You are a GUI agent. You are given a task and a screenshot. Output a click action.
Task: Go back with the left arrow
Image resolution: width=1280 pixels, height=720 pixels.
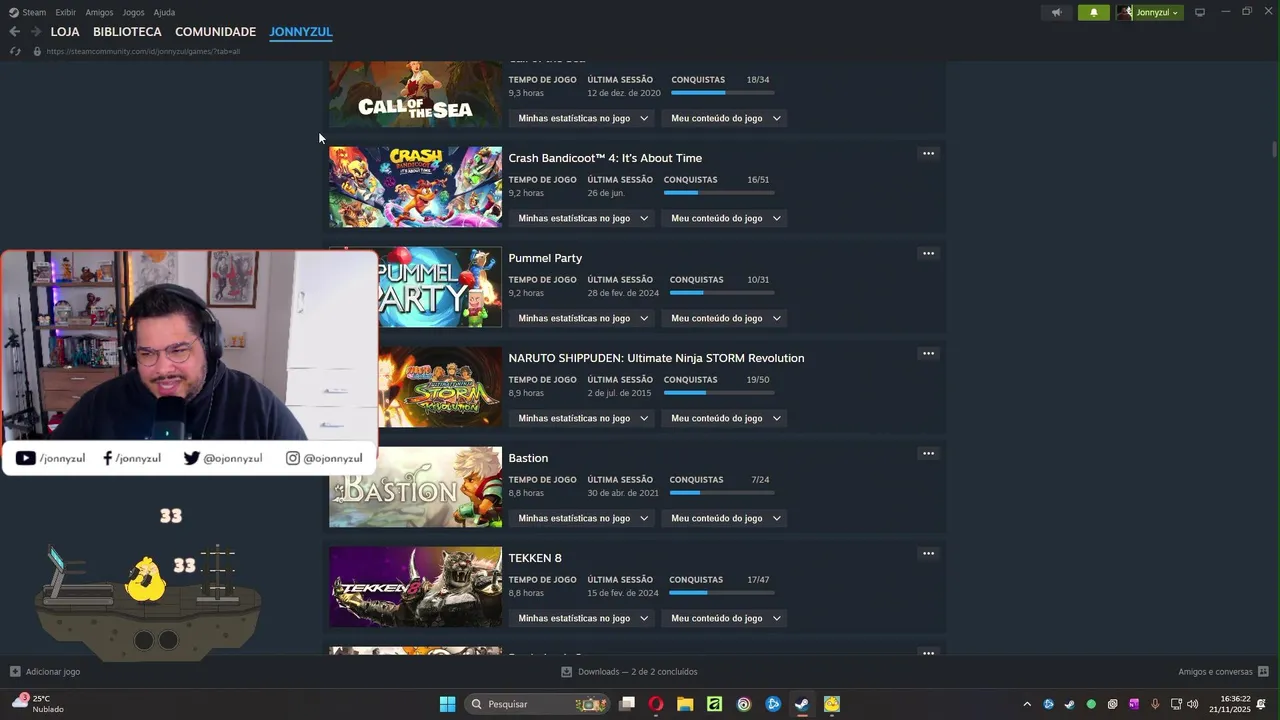[14, 32]
